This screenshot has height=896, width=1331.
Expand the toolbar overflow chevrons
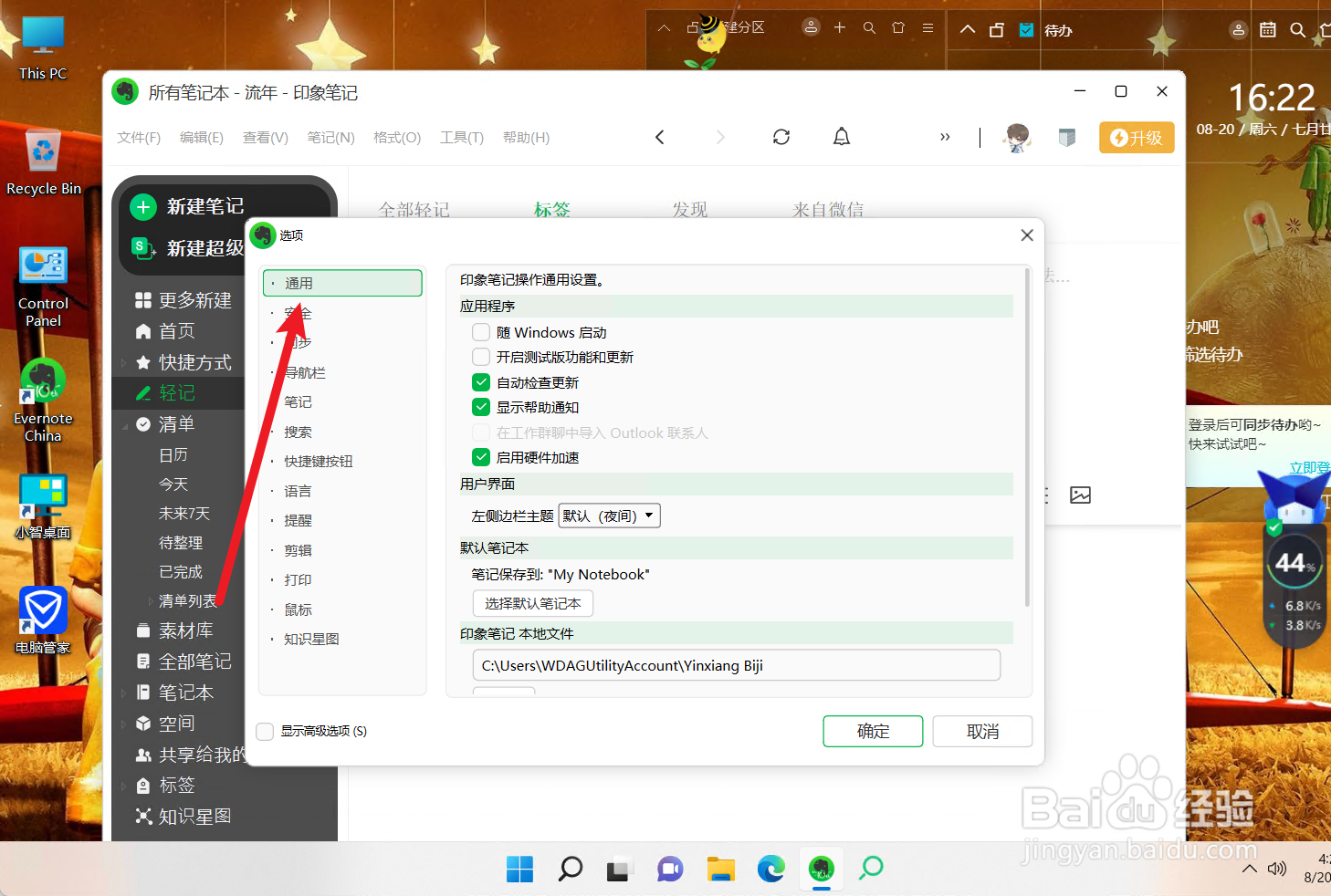pyautogui.click(x=945, y=137)
